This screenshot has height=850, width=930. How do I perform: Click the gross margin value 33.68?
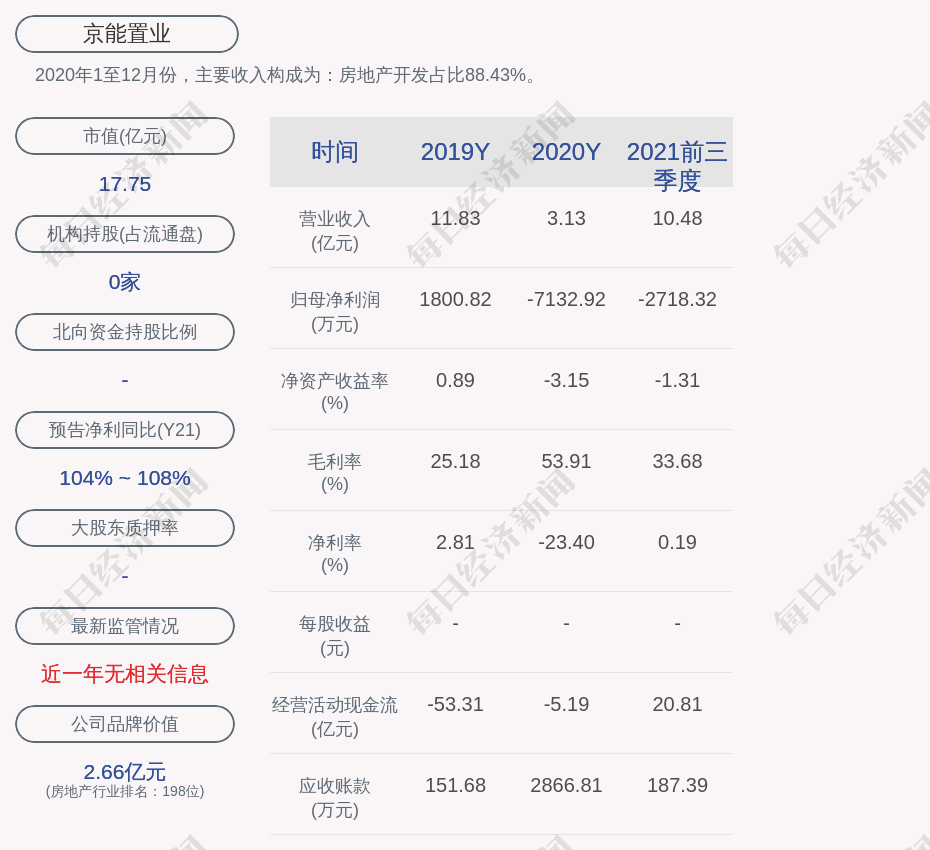click(x=677, y=461)
